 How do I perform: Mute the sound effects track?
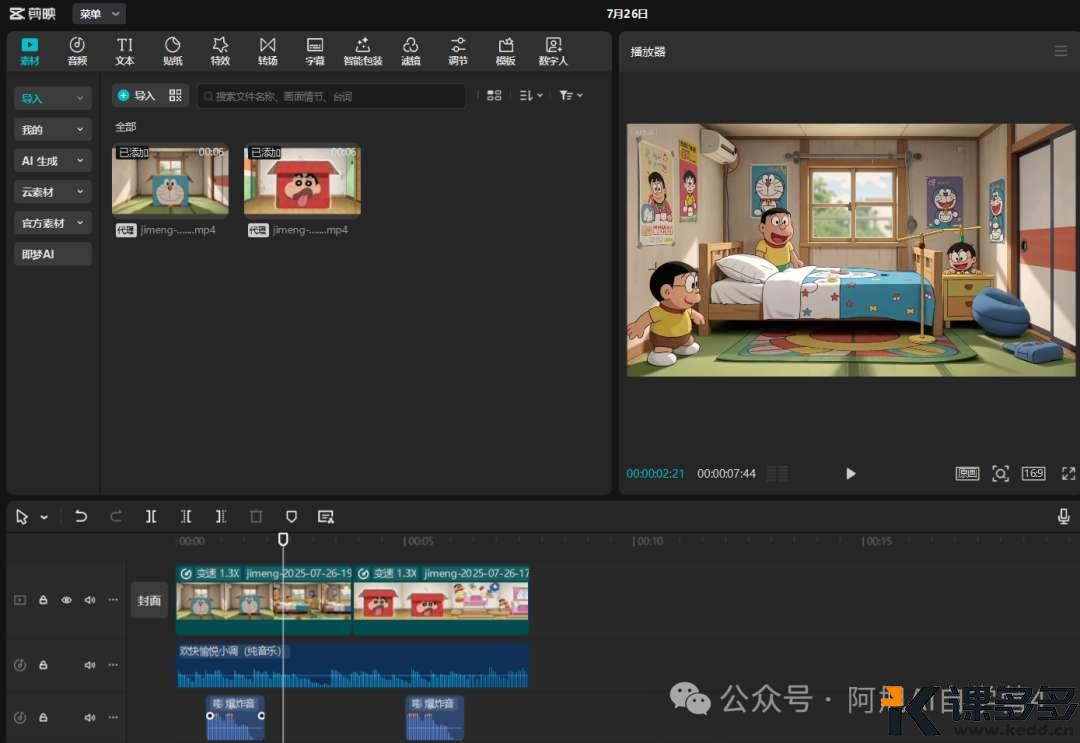tap(90, 718)
